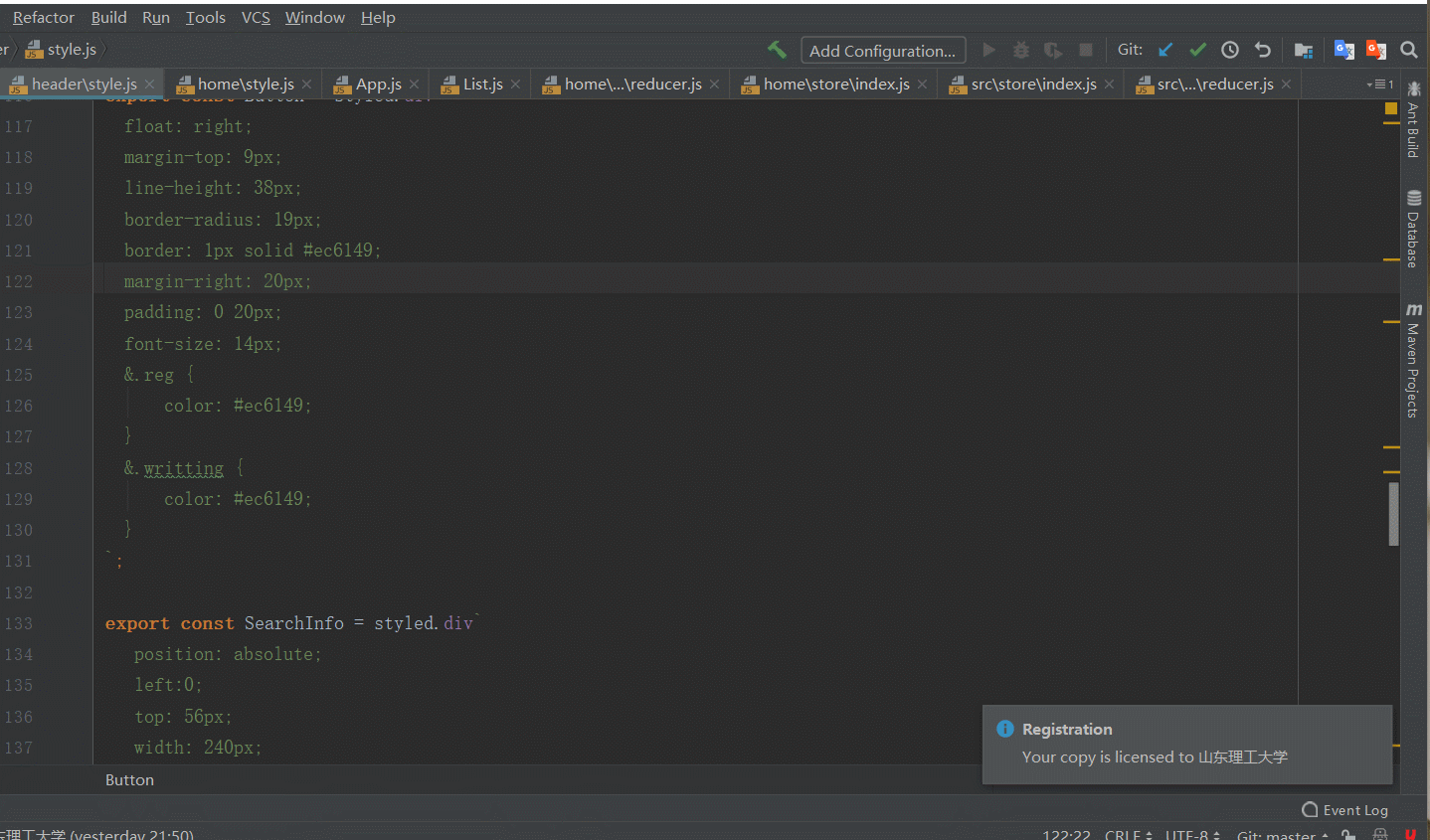Show Git history with the clock icon
Screen dimensions: 1430x840
1230,50
